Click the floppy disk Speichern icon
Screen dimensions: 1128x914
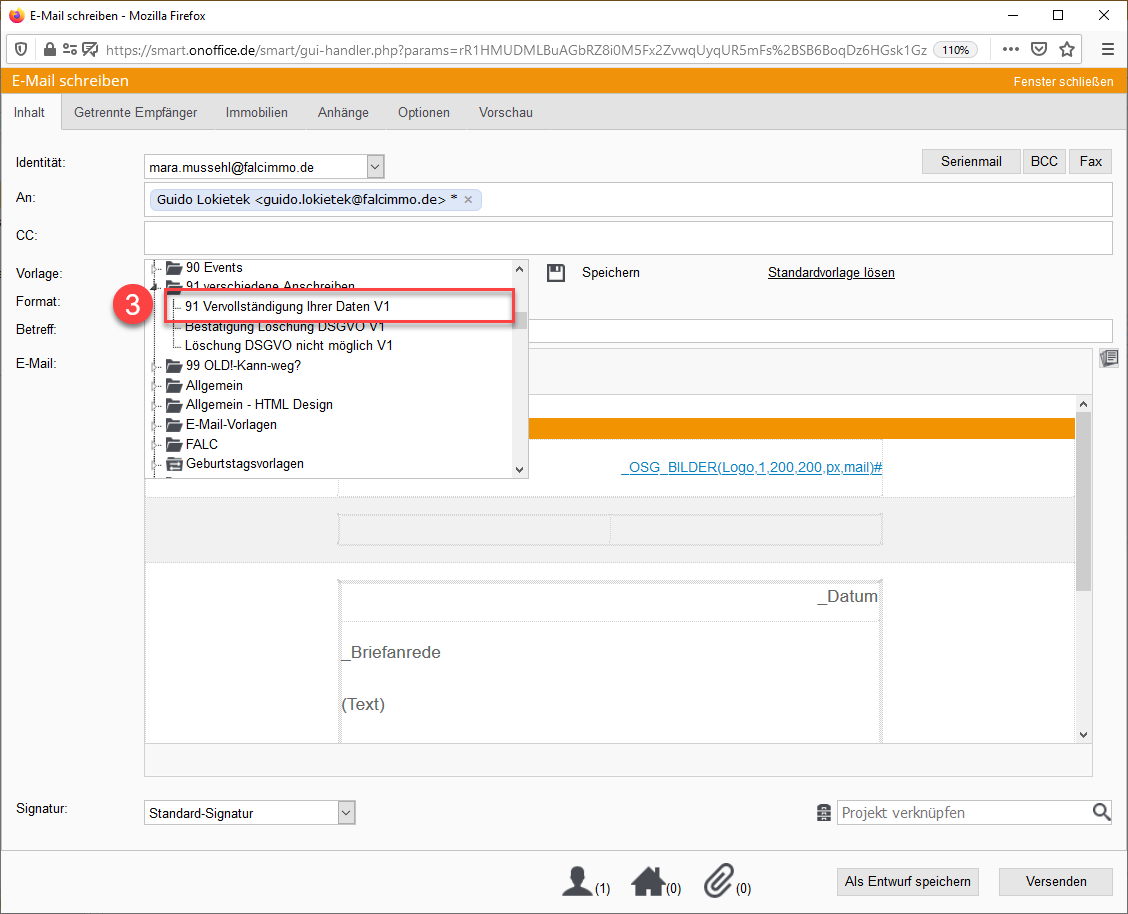[x=556, y=273]
